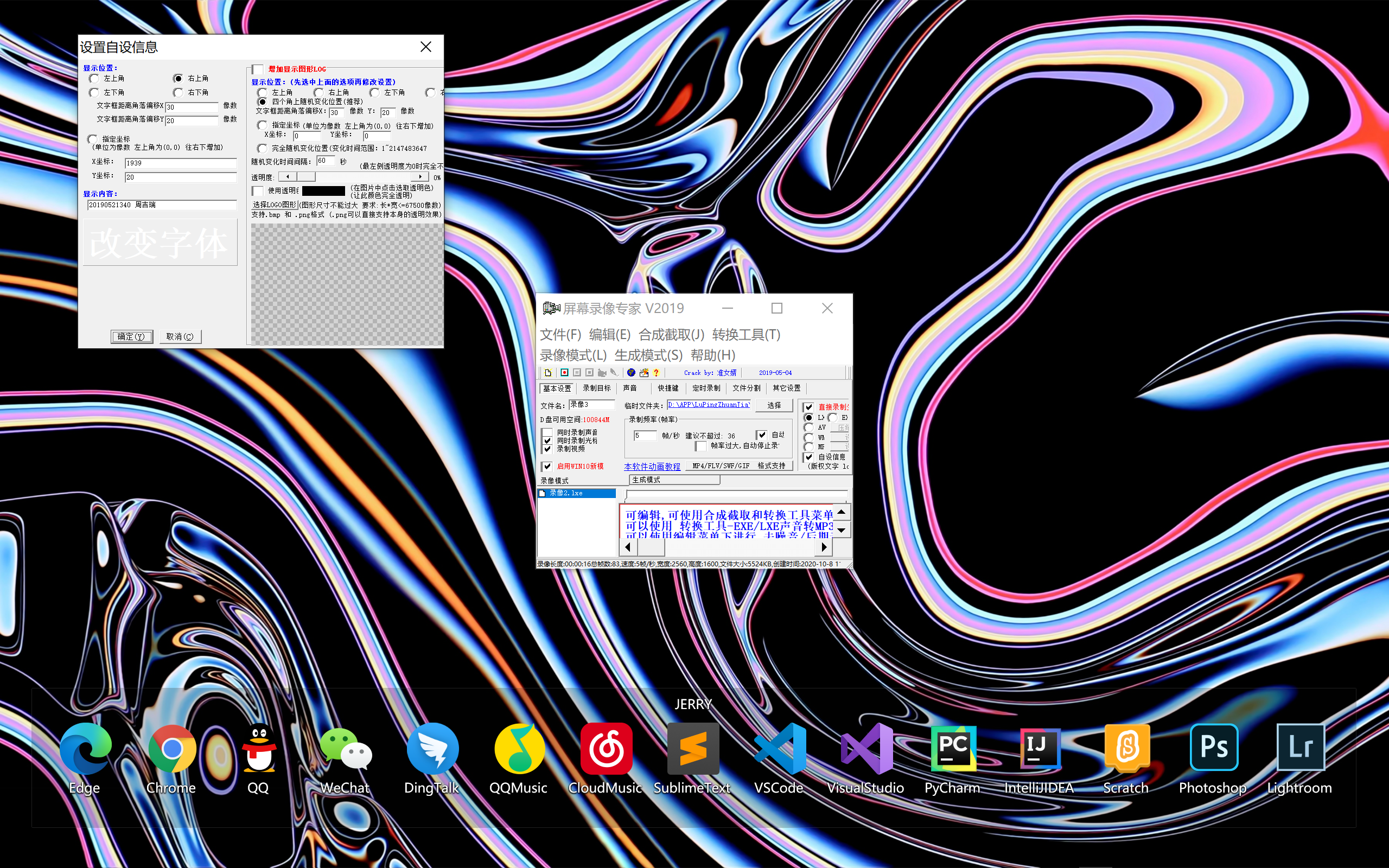The width and height of the screenshot is (1389, 868).
Task: Open the 转换工具(T) menu
Action: pyautogui.click(x=746, y=335)
